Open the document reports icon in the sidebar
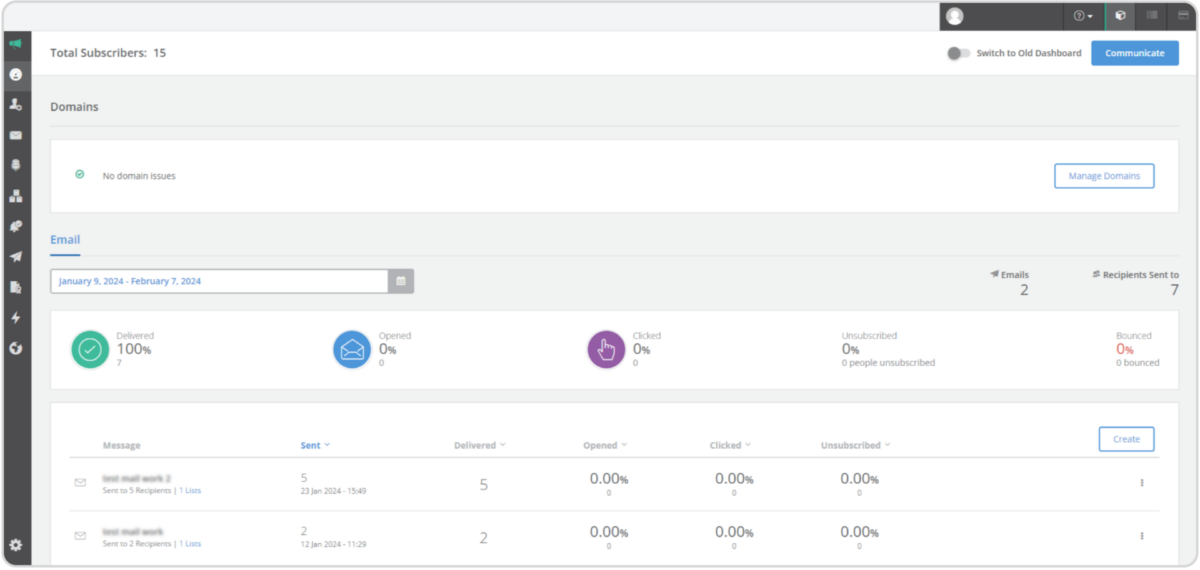Image resolution: width=1200 pixels, height=570 pixels. tap(15, 287)
